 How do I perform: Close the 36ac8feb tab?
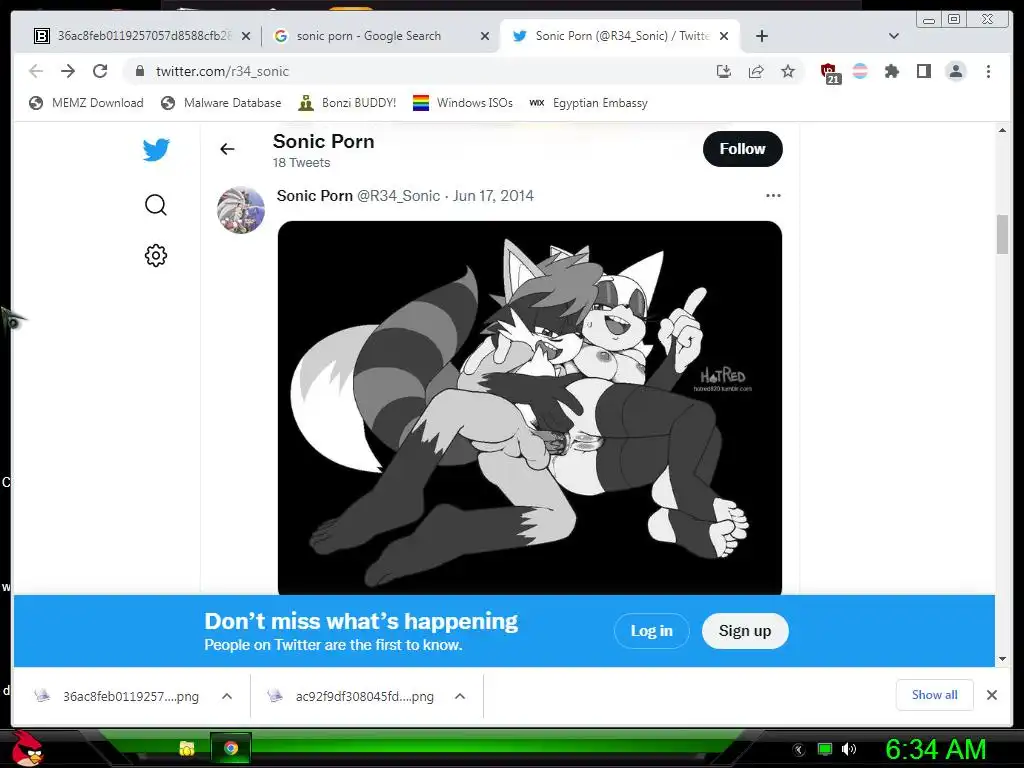pos(246,36)
